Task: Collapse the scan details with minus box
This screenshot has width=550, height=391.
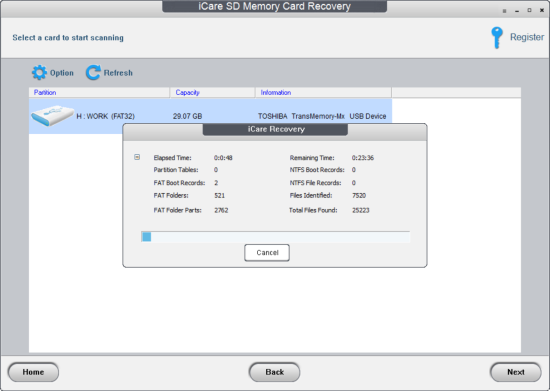Action: (x=137, y=157)
